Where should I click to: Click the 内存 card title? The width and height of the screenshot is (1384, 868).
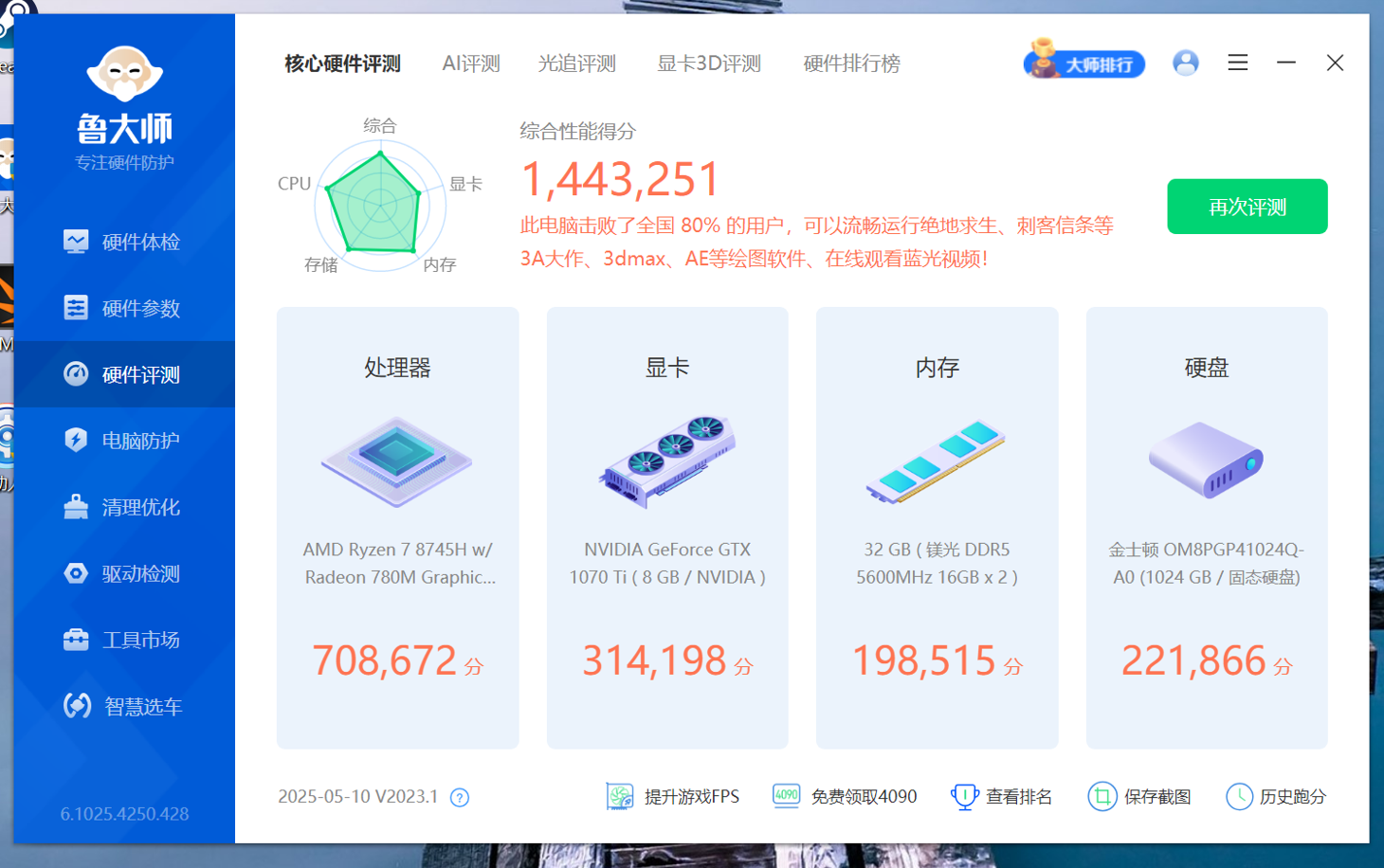pyautogui.click(x=937, y=368)
